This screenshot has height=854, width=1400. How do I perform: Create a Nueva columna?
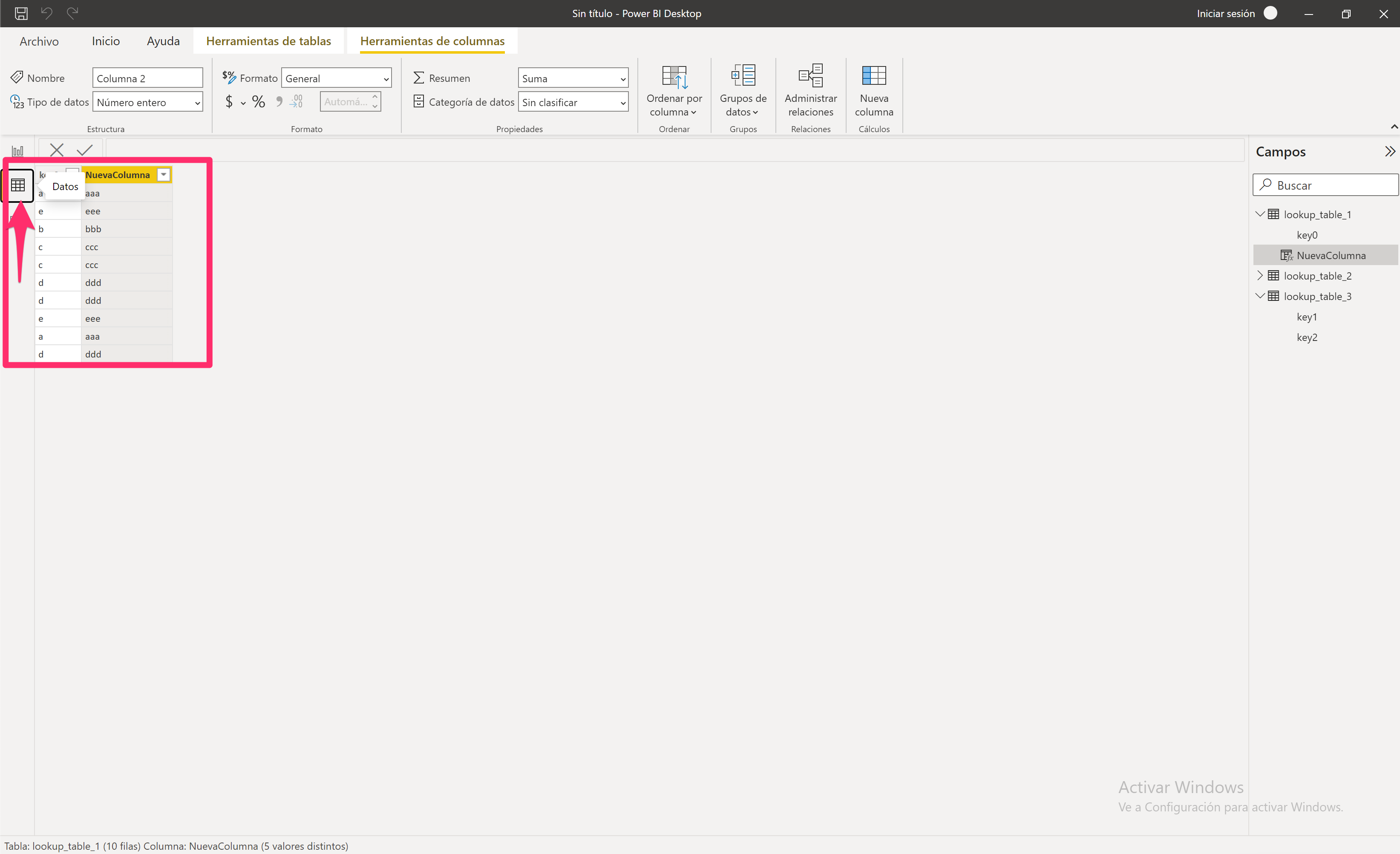coord(874,91)
